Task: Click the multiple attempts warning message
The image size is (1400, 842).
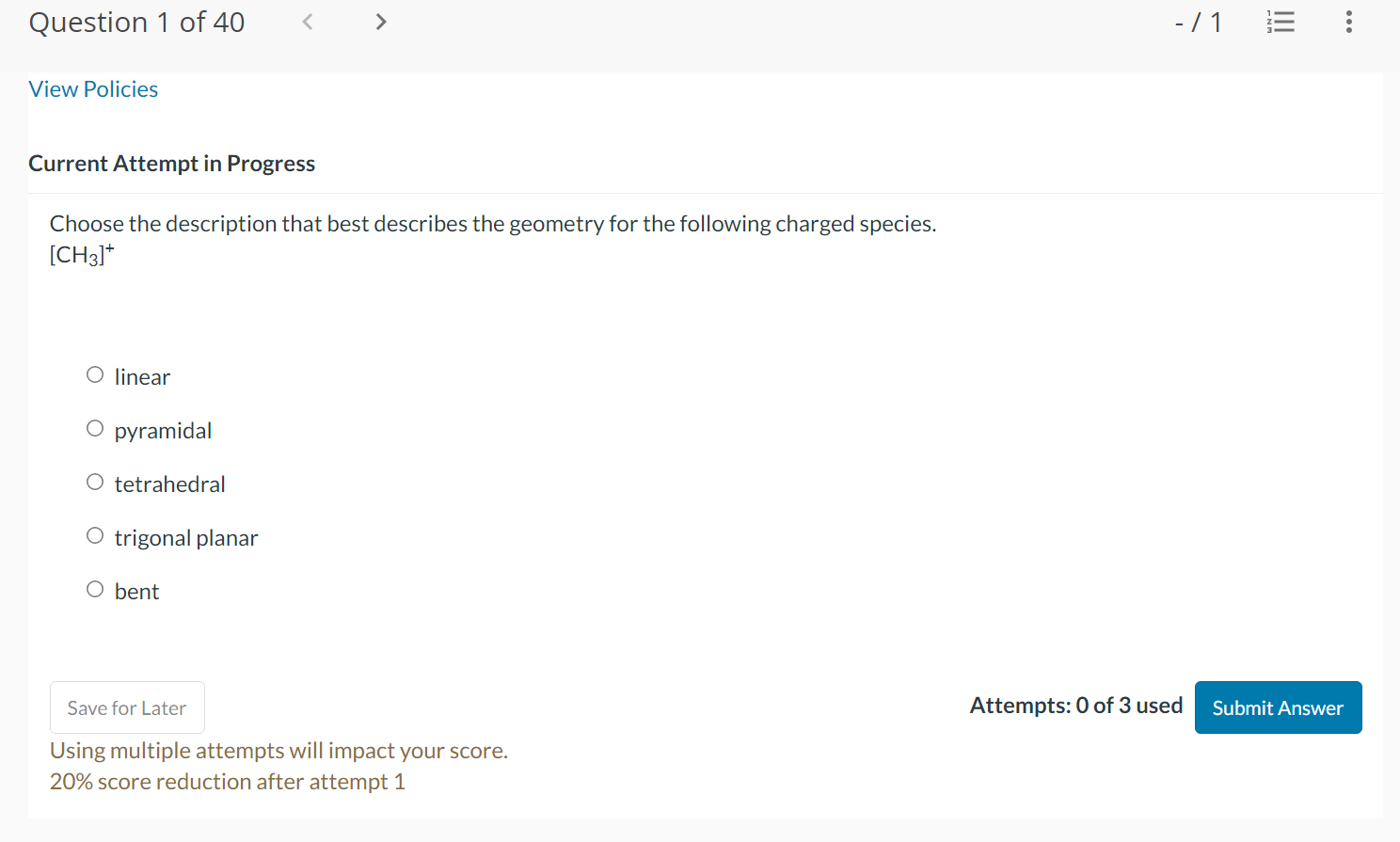Action: click(x=278, y=751)
